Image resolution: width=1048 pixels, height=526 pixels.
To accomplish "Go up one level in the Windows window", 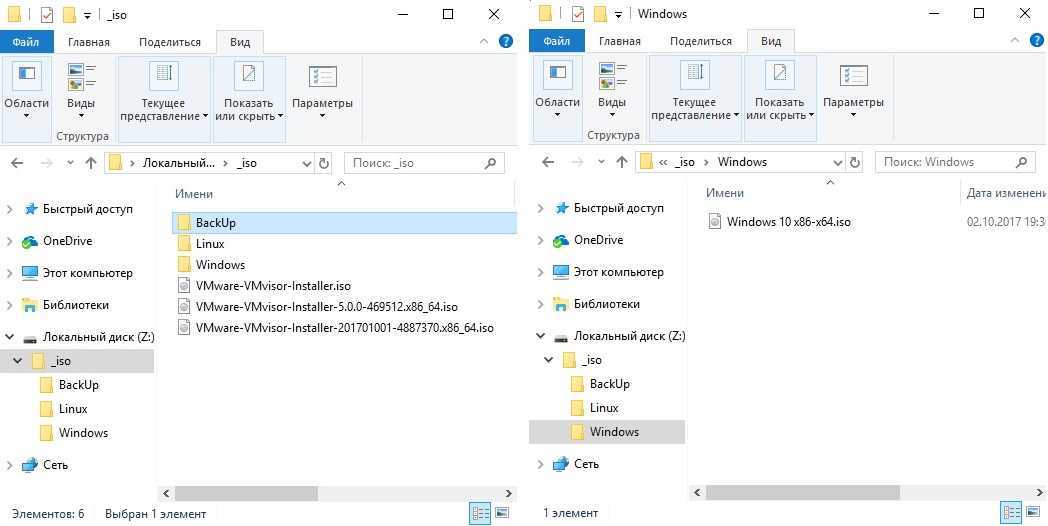I will coord(622,162).
